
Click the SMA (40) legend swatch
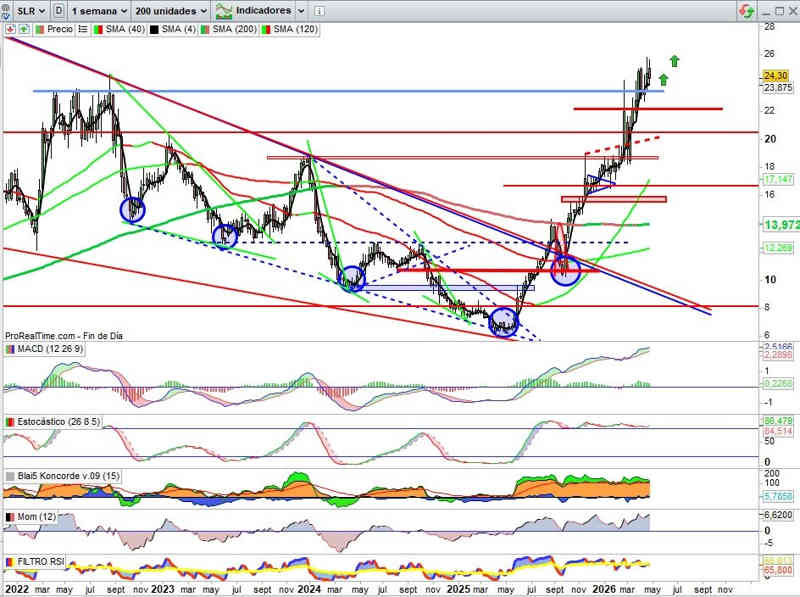point(98,29)
